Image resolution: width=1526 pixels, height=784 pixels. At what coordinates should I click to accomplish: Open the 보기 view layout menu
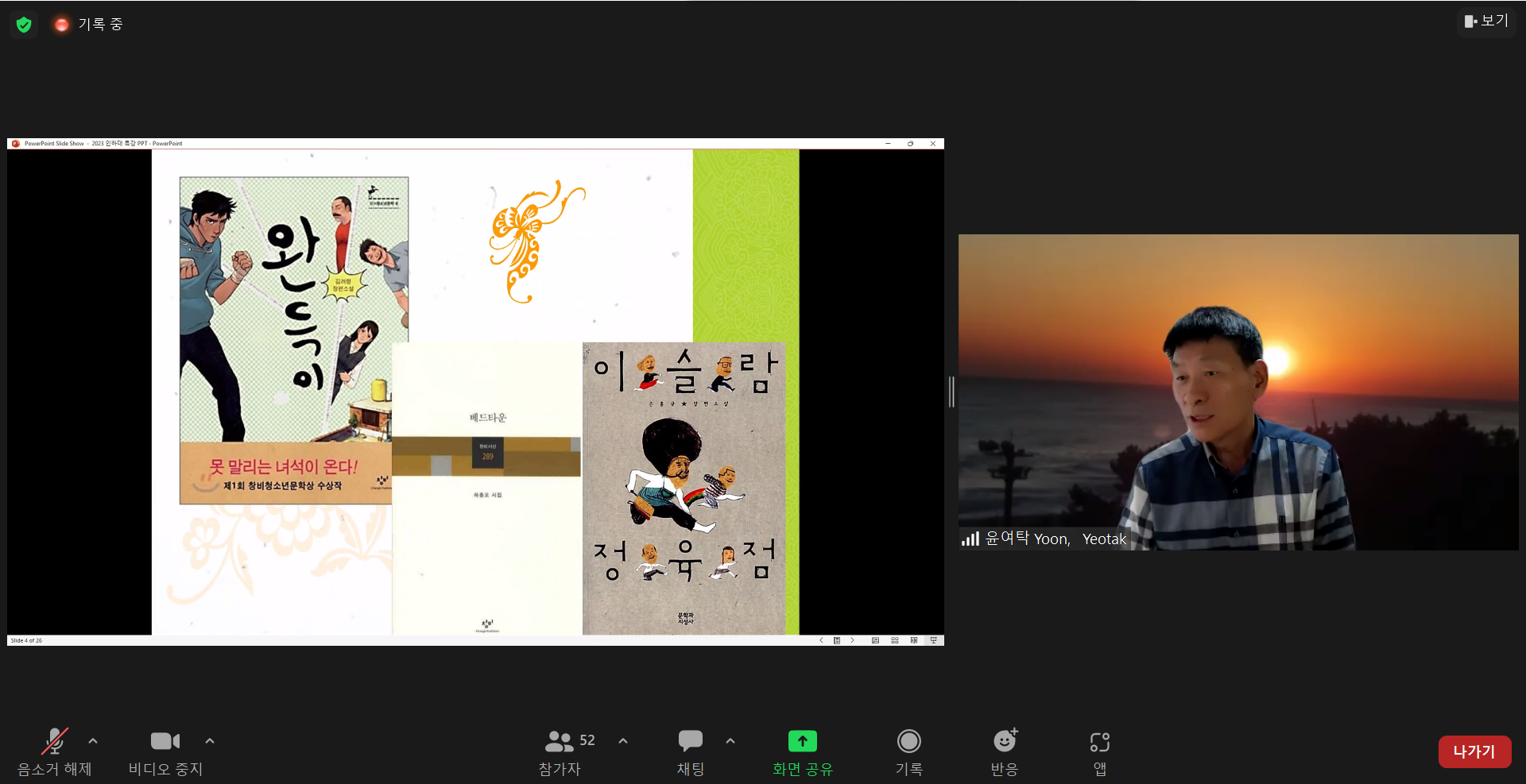pos(1486,21)
